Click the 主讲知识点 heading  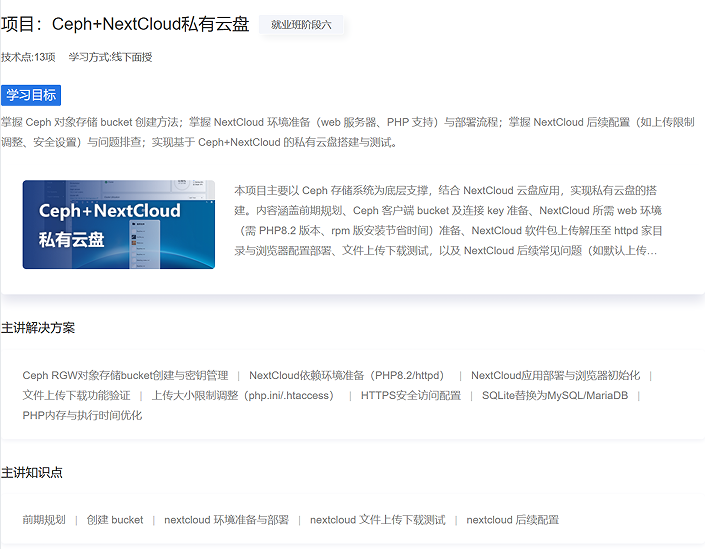tap(31, 473)
